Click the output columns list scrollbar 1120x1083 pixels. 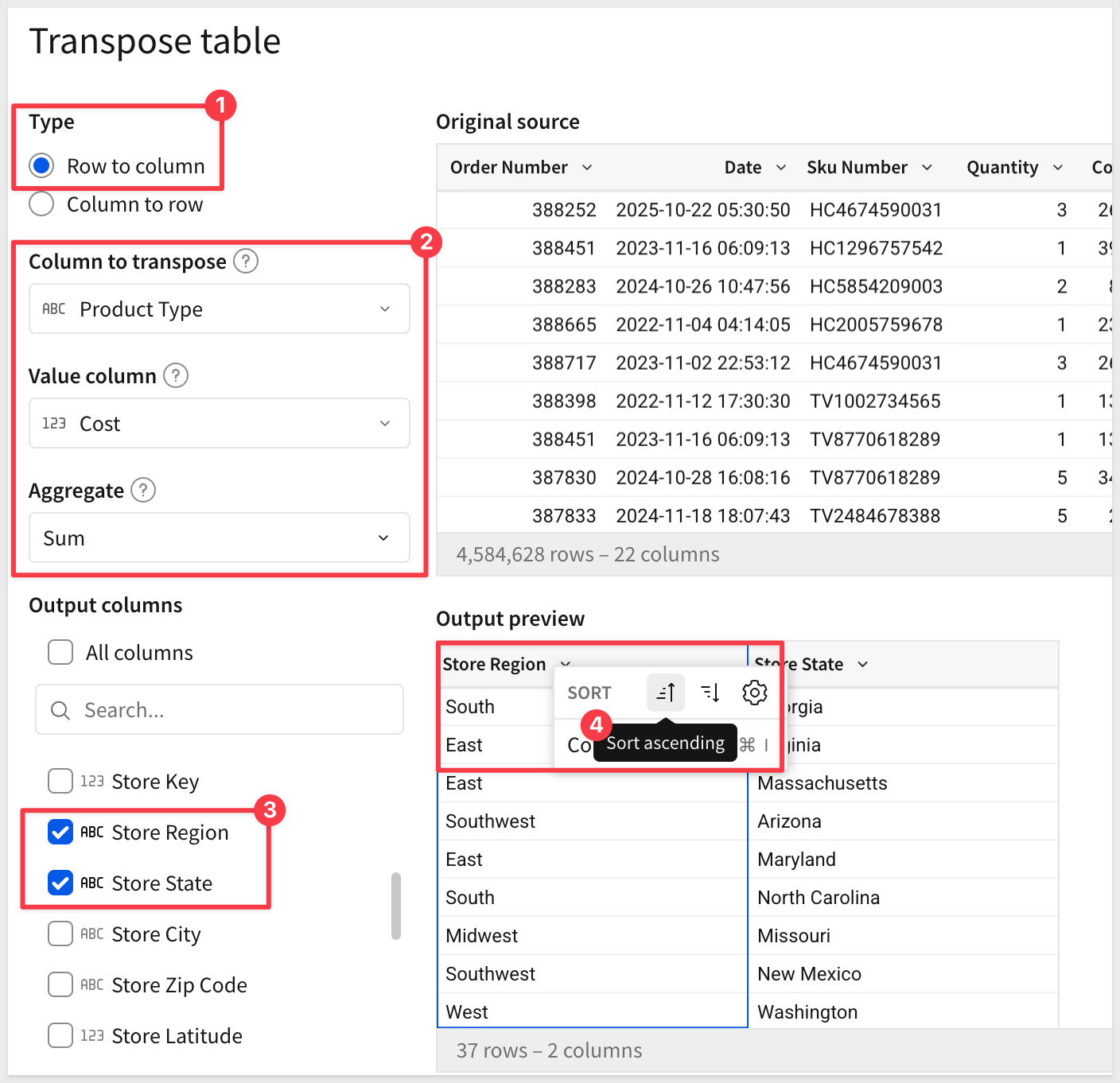click(x=396, y=906)
